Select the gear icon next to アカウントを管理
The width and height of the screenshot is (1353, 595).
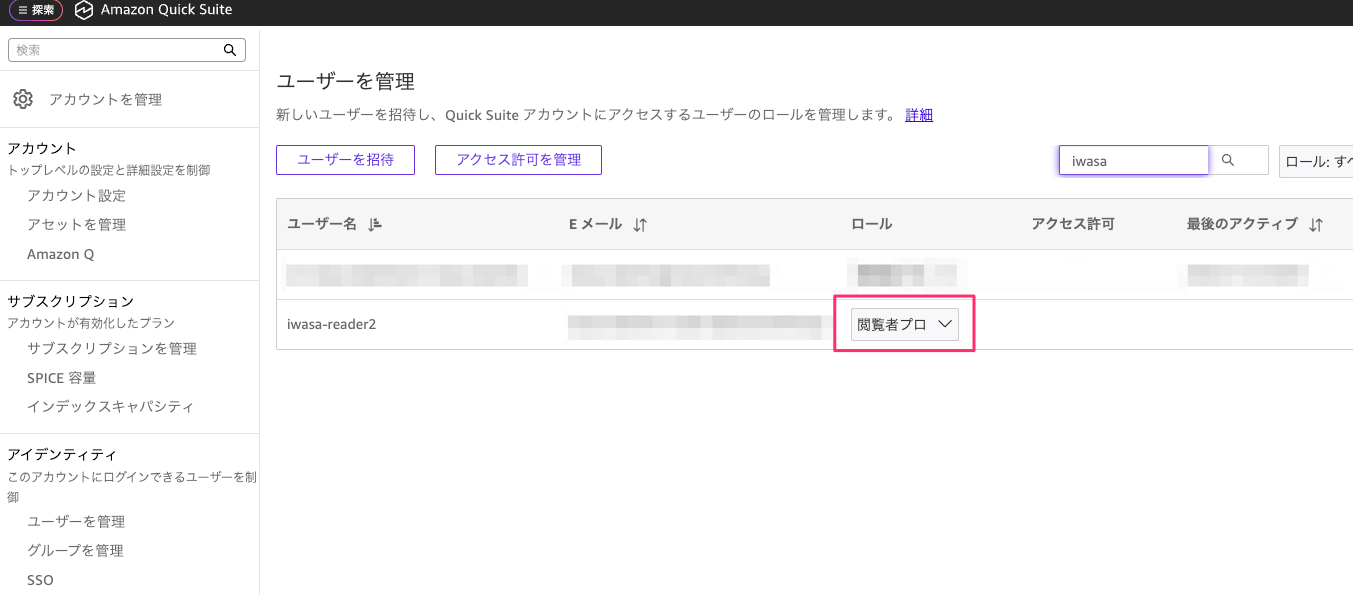click(24, 99)
